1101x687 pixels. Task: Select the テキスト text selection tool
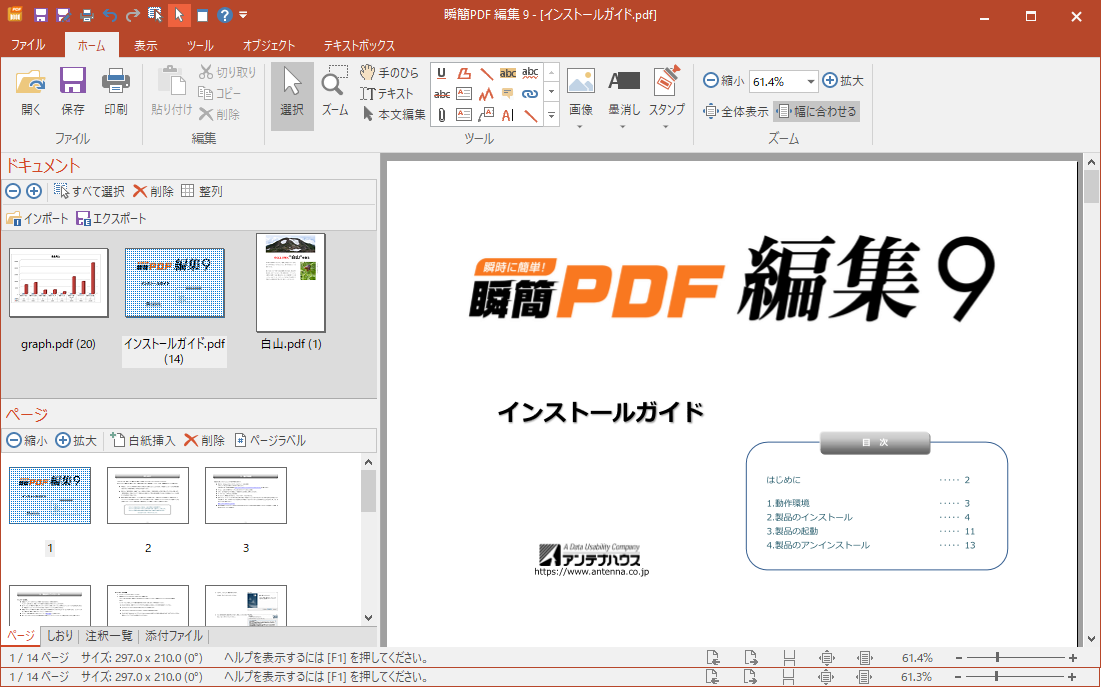pyautogui.click(x=387, y=93)
